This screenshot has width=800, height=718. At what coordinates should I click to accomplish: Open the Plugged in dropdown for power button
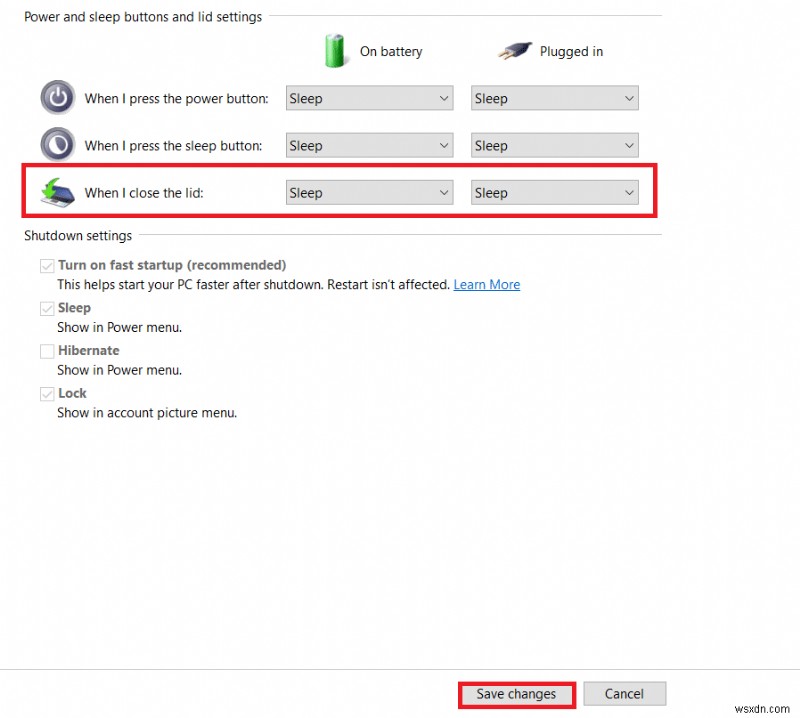pyautogui.click(x=554, y=97)
